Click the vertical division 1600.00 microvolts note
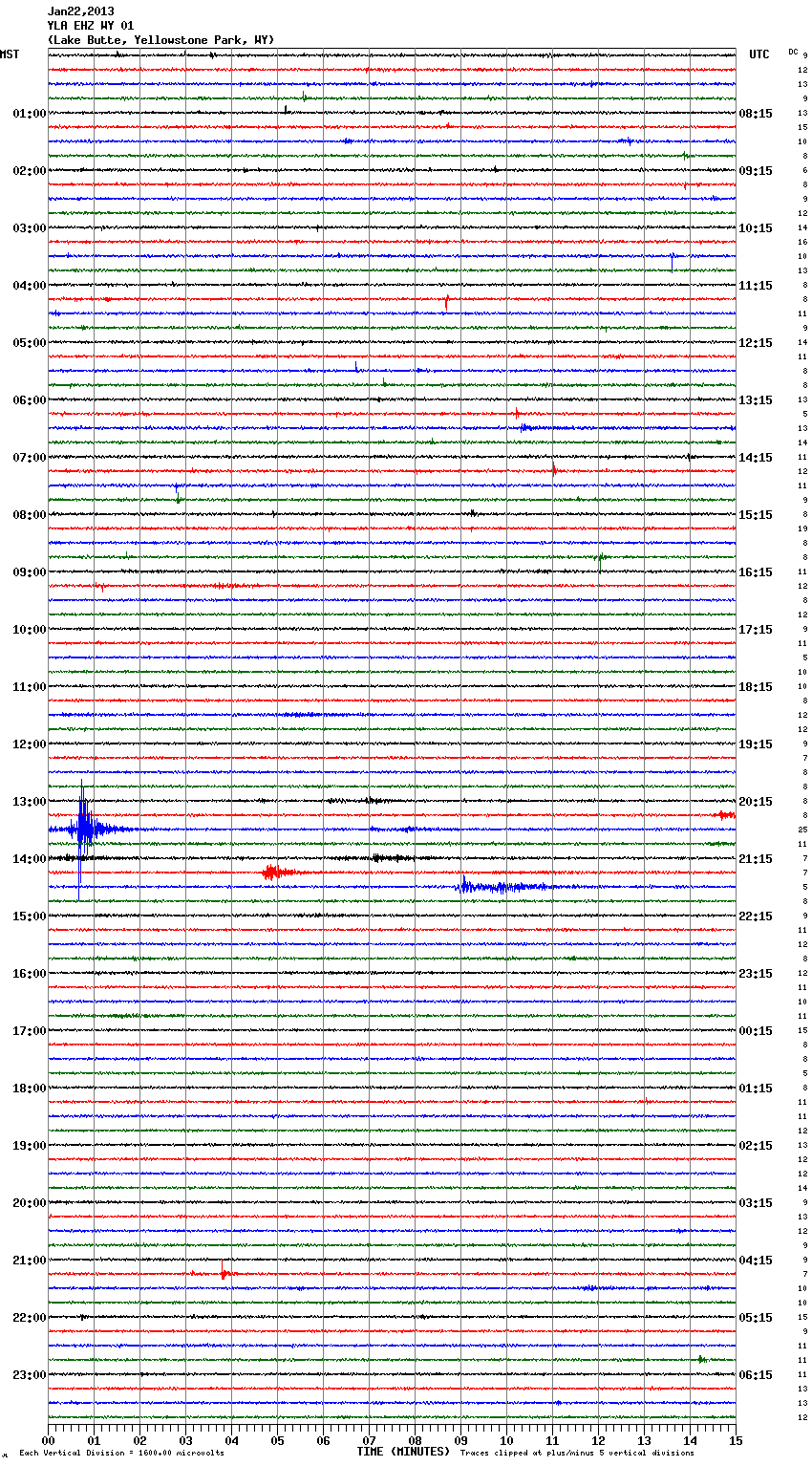Viewport: 812px width, 1466px height. click(121, 1454)
